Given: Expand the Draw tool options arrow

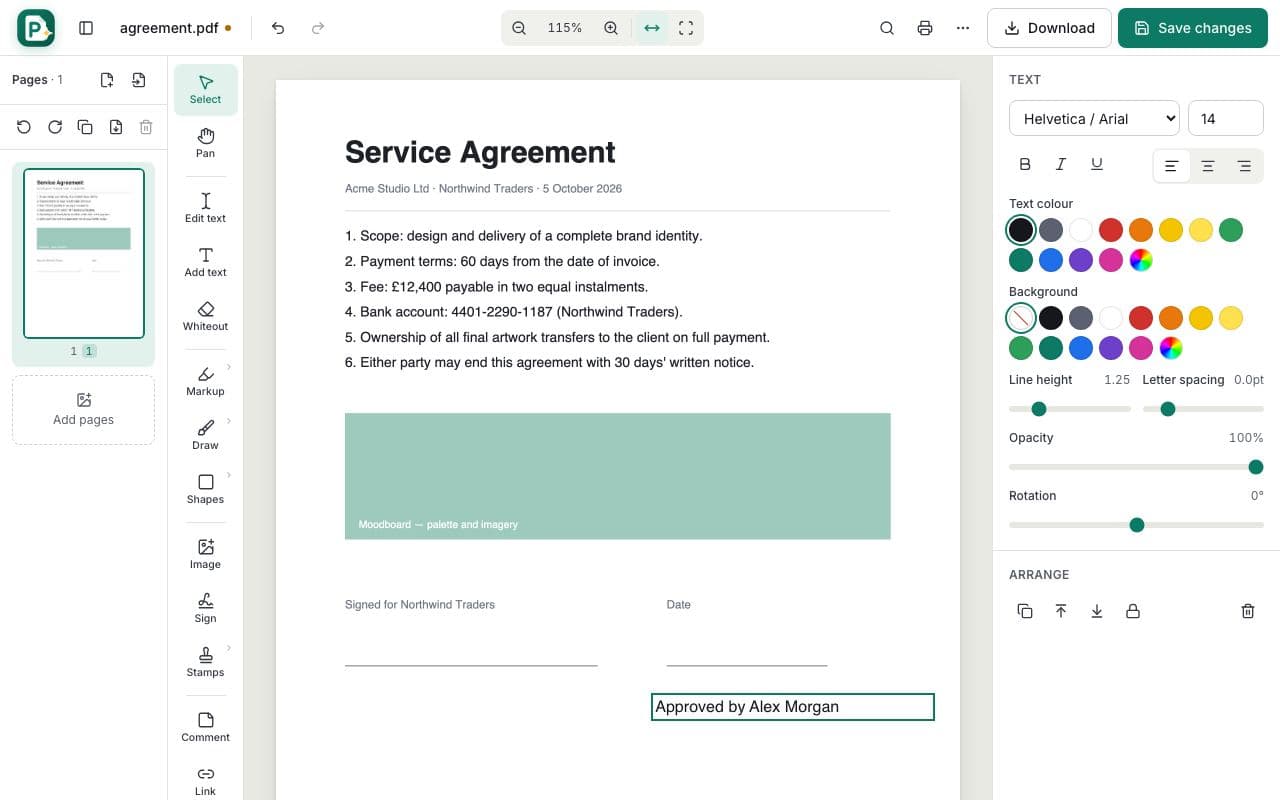Looking at the screenshot, I should click(x=229, y=421).
